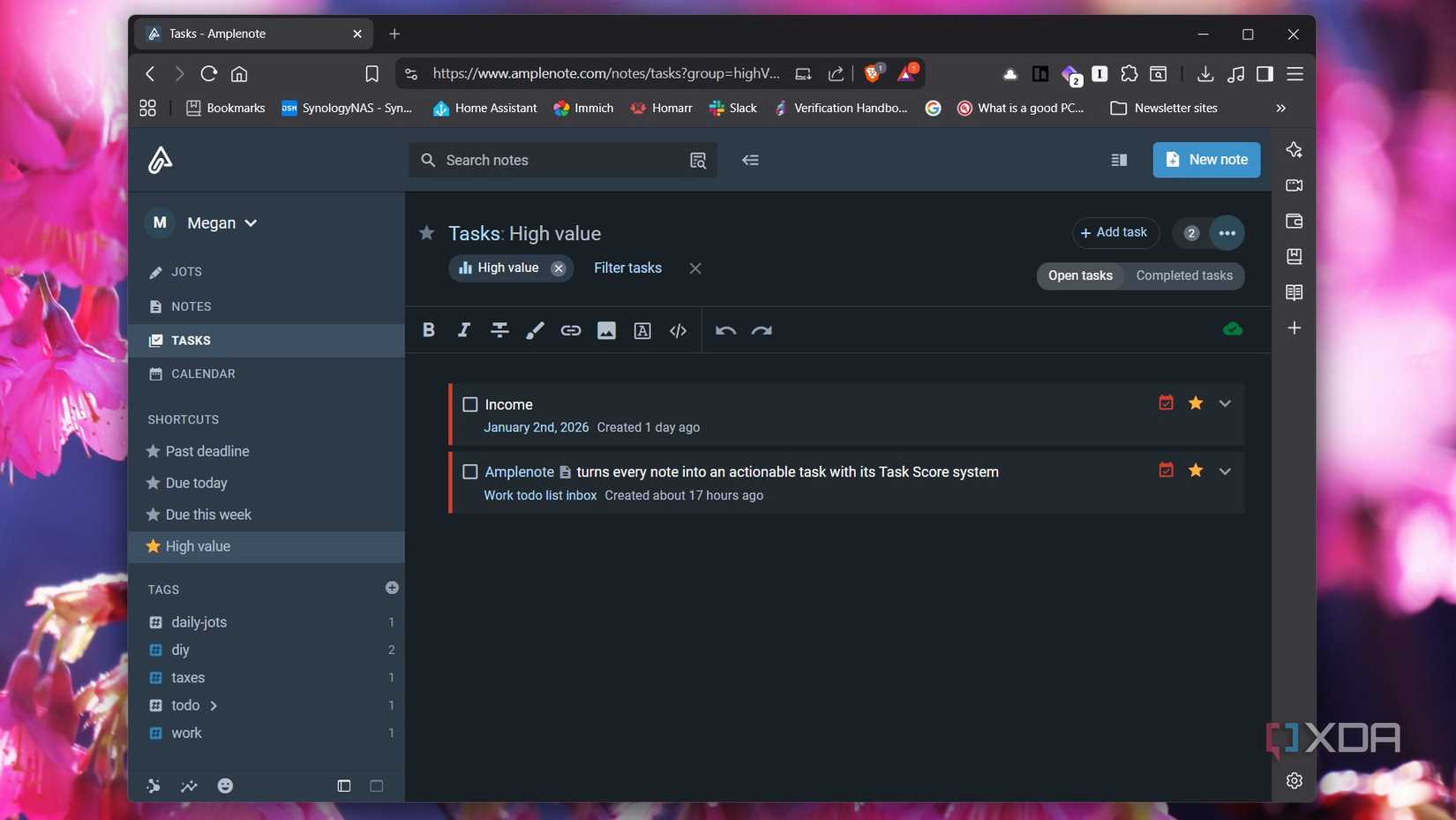Click the Work todo list inbox link
Image resolution: width=1456 pixels, height=820 pixels.
pos(539,495)
